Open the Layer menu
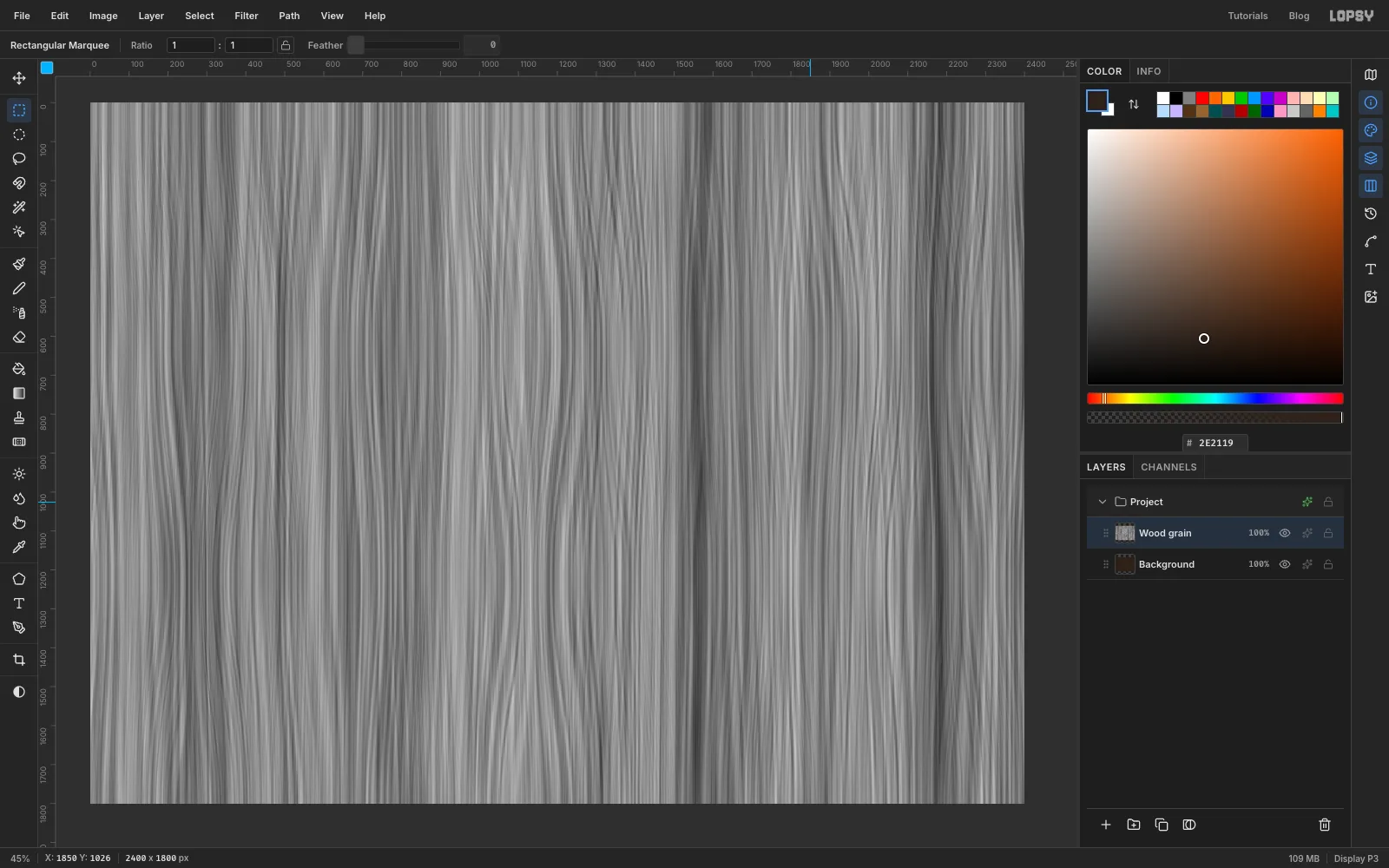Image resolution: width=1389 pixels, height=868 pixels. [x=151, y=16]
